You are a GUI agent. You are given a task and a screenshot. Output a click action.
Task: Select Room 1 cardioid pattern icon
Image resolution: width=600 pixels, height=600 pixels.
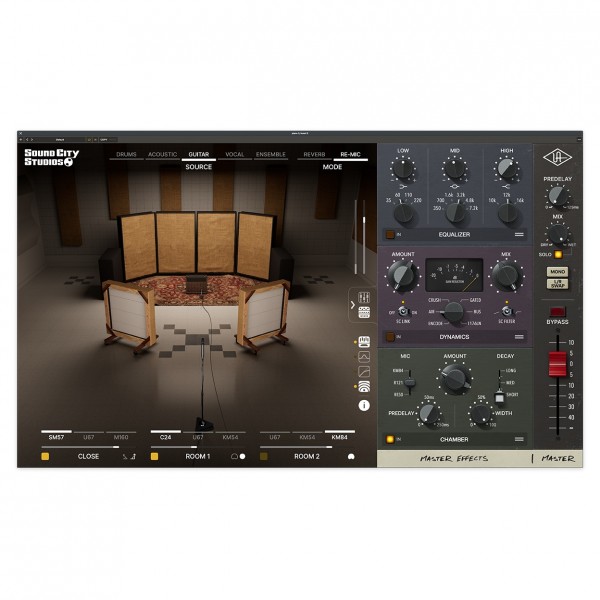234,456
